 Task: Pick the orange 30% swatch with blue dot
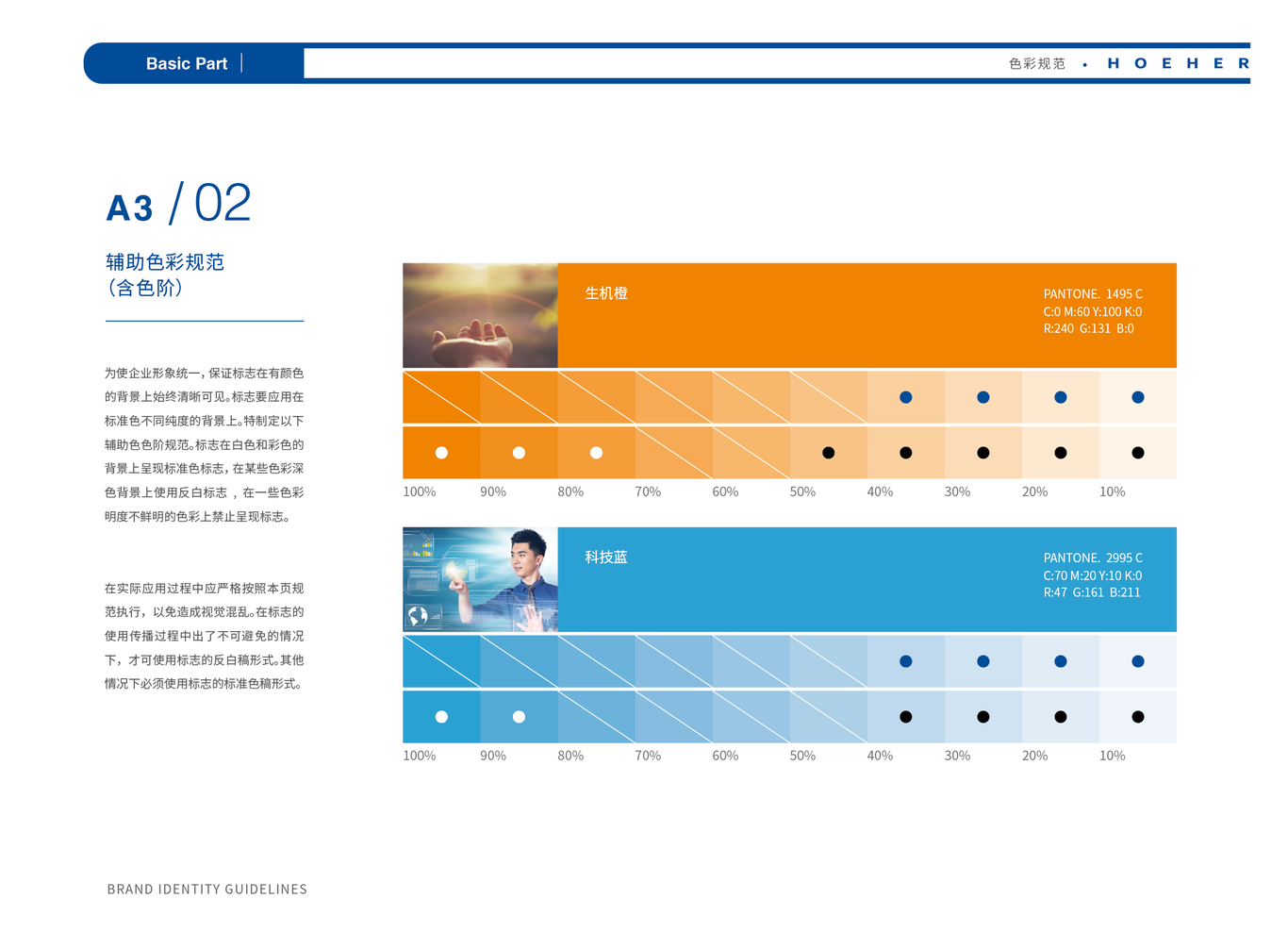point(983,397)
